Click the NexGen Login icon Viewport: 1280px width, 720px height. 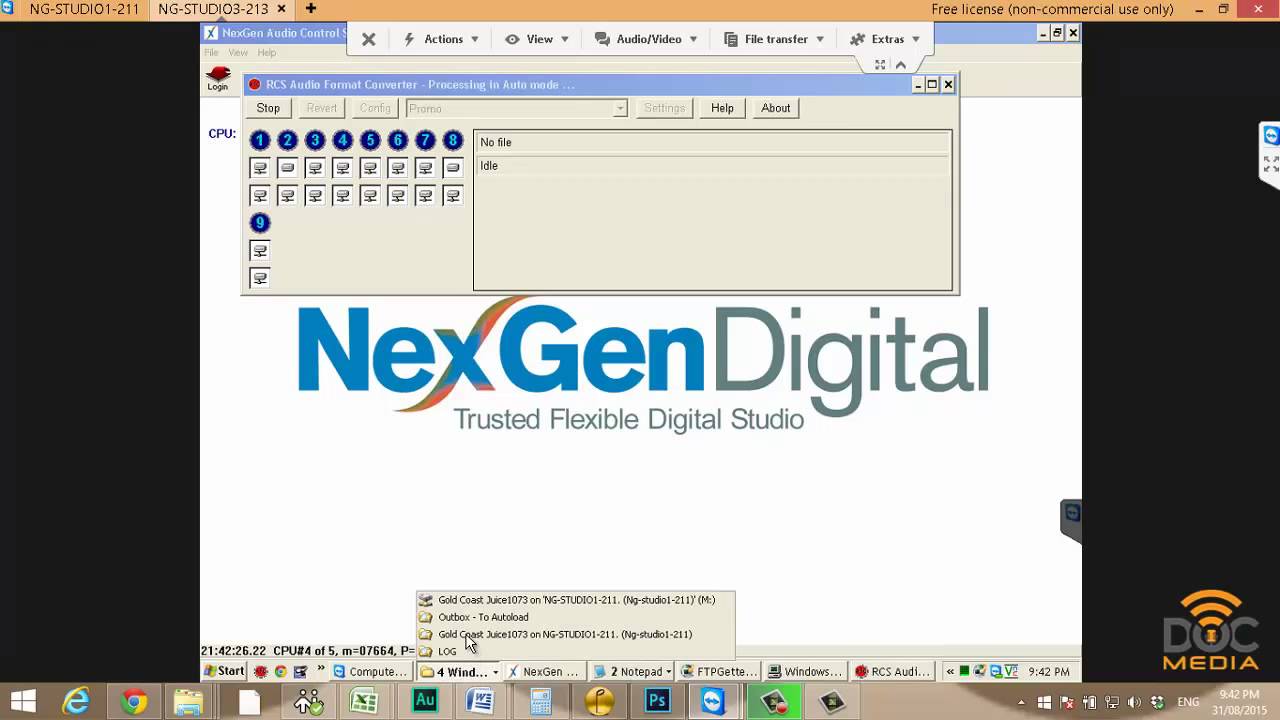[218, 78]
